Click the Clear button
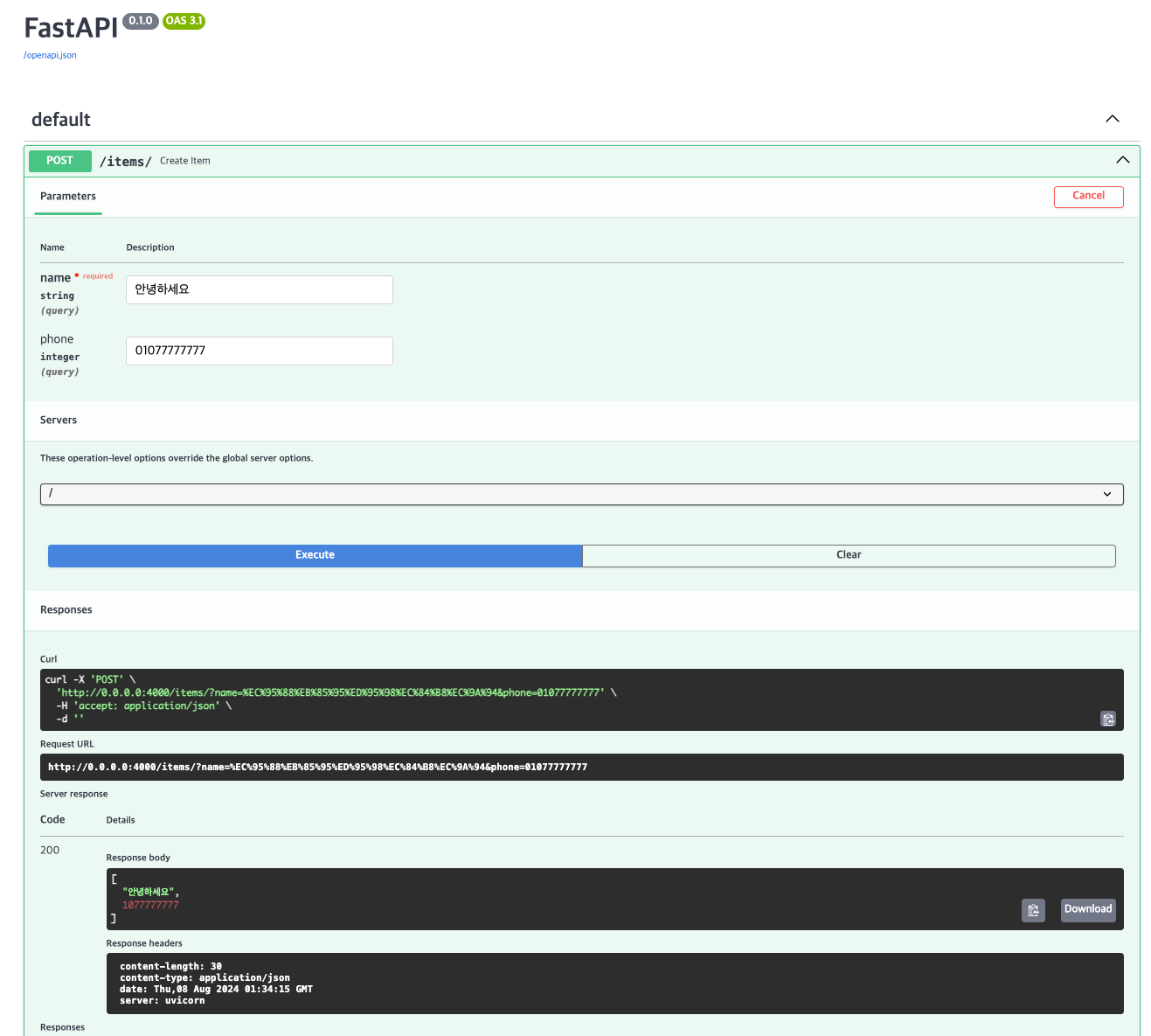Image resolution: width=1151 pixels, height=1036 pixels. pos(849,555)
